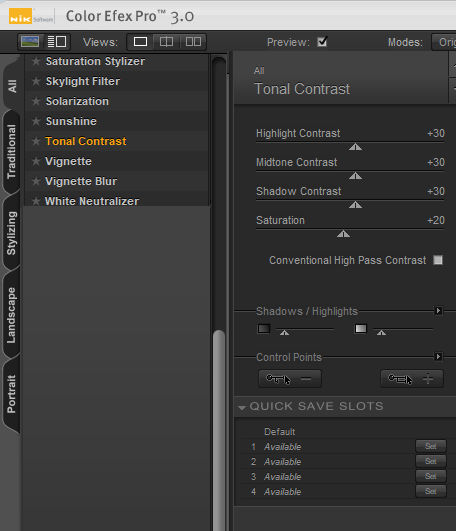The width and height of the screenshot is (456, 531).
Task: Click the dark Shadows protection icon
Action: point(264,328)
